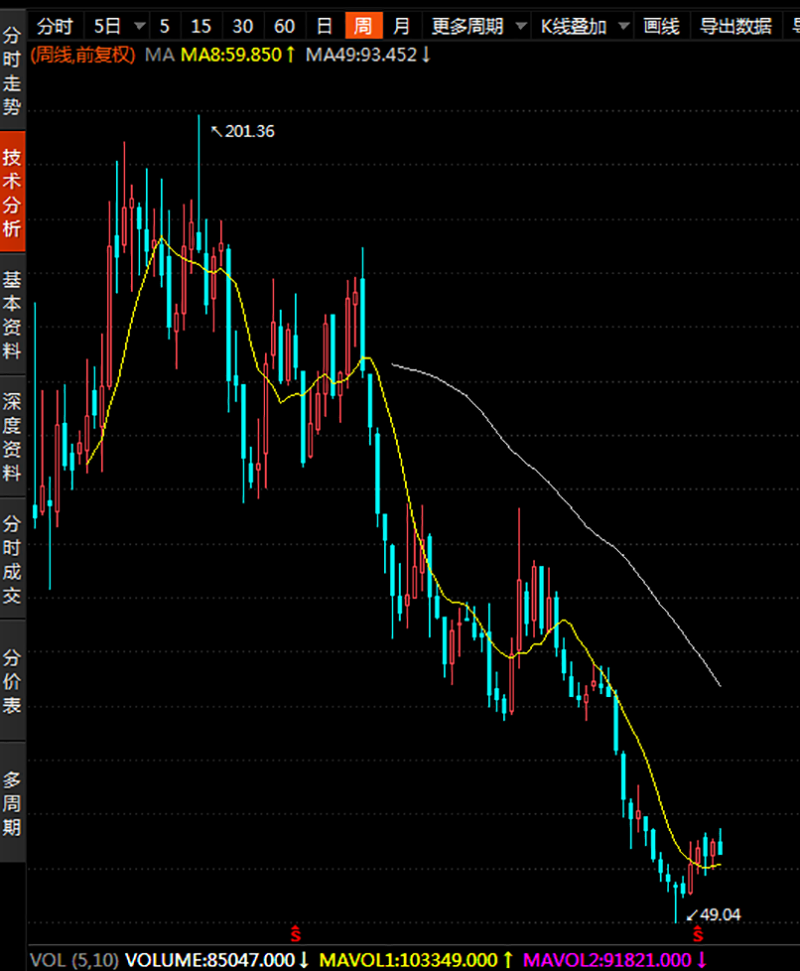Click the red S marker near chart middle
The width and height of the screenshot is (800, 971).
295,933
